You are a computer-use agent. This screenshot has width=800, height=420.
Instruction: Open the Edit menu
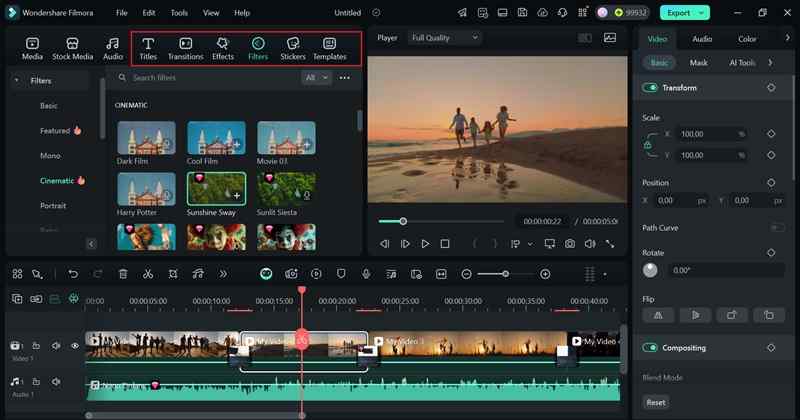149,13
